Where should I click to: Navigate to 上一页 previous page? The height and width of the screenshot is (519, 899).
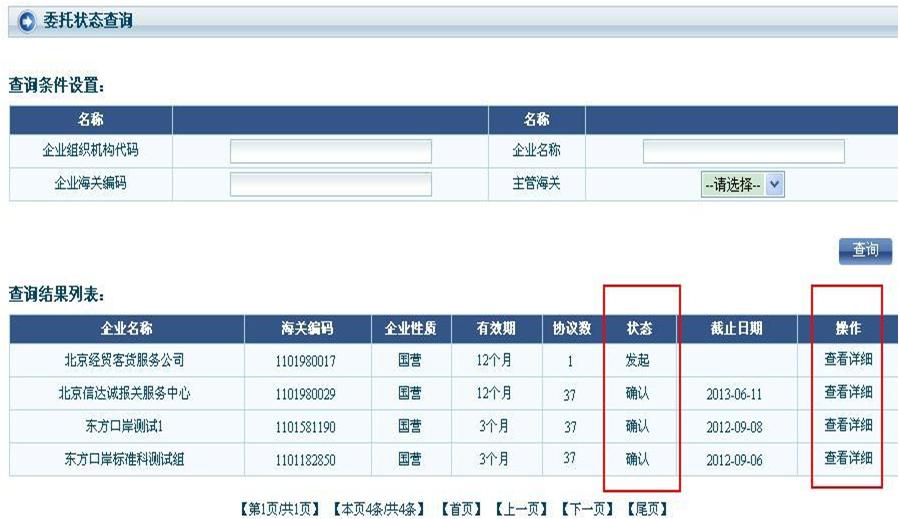[521, 509]
